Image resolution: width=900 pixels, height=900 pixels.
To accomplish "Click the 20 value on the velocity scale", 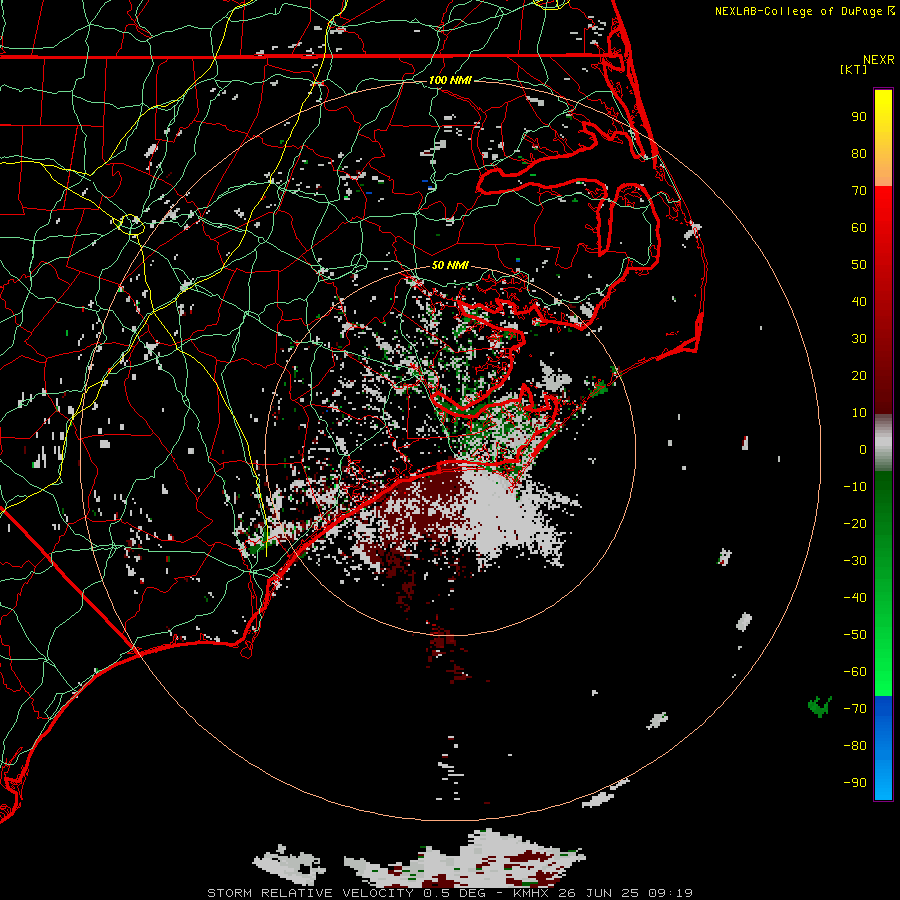I will click(859, 375).
